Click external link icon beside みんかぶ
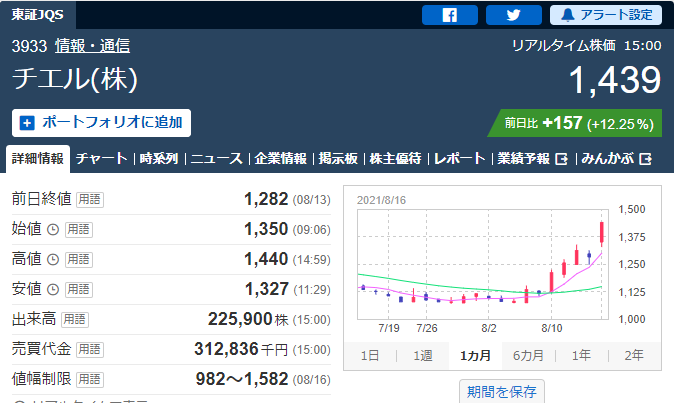The height and width of the screenshot is (403, 674). (646, 159)
